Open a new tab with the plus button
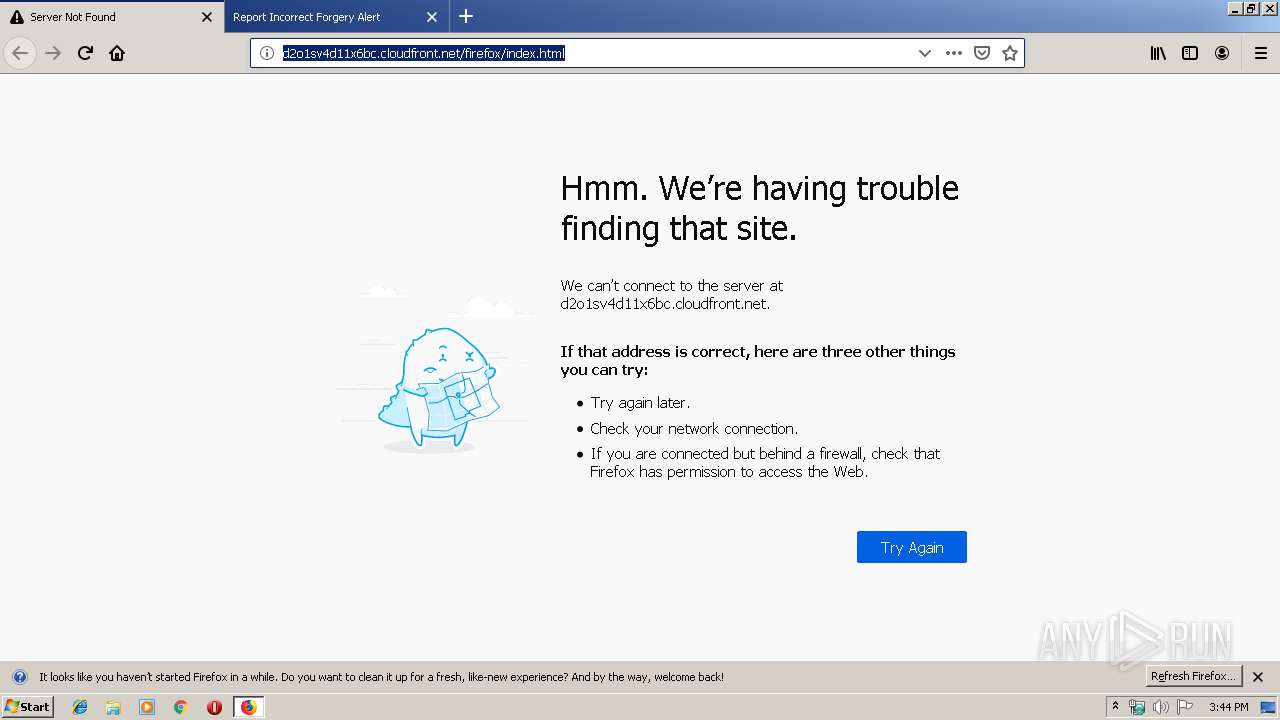The width and height of the screenshot is (1280, 720). coord(466,16)
